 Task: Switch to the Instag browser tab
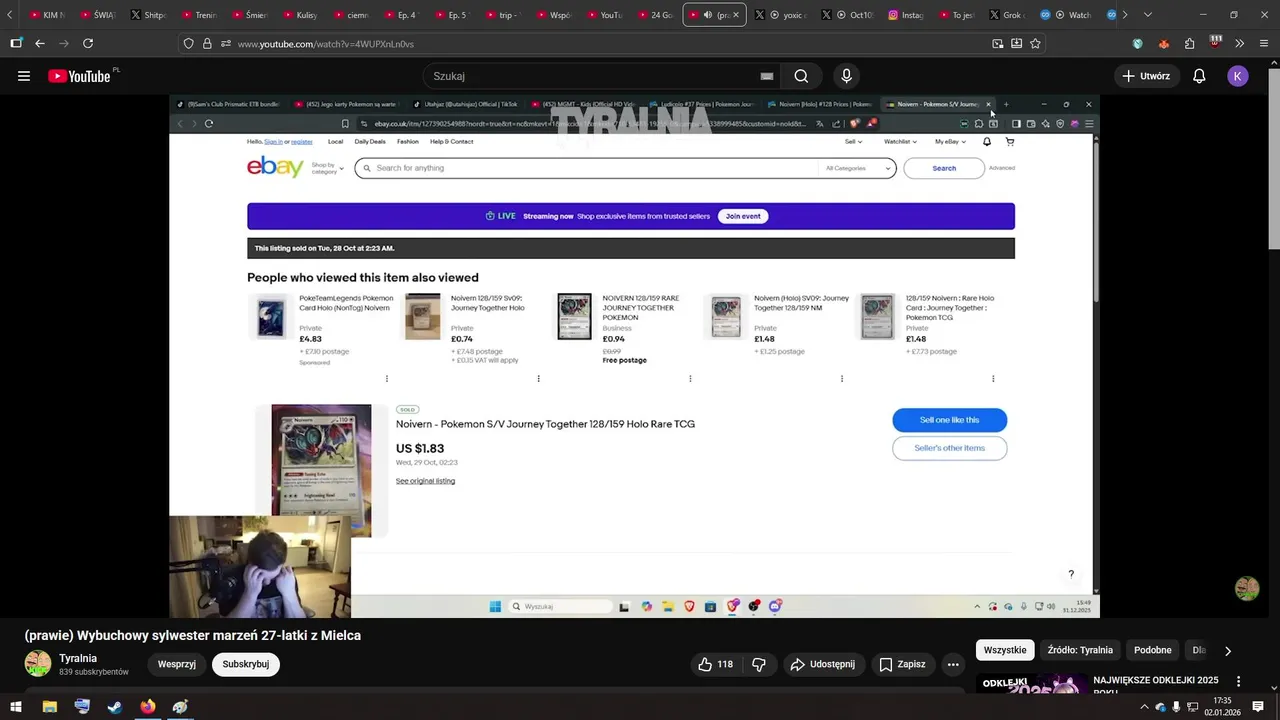(x=905, y=15)
